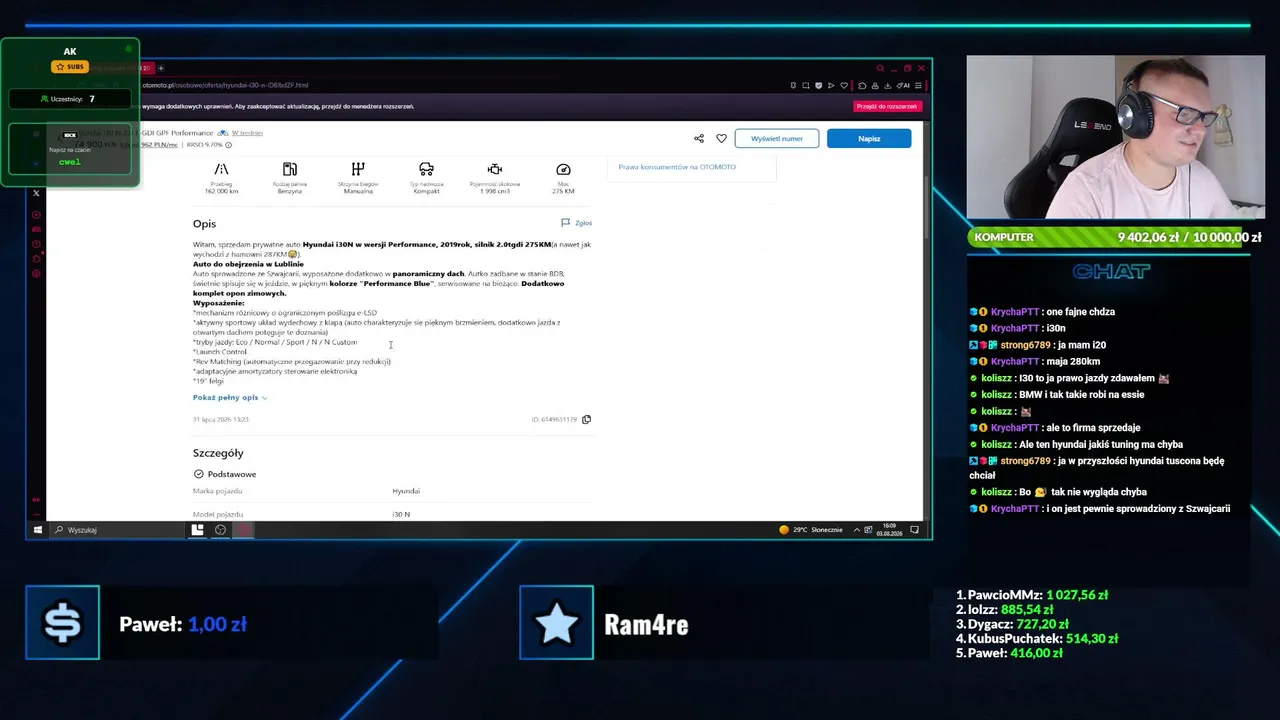The width and height of the screenshot is (1280, 720).
Task: Open the white tile taskbar app
Action: coord(197,530)
